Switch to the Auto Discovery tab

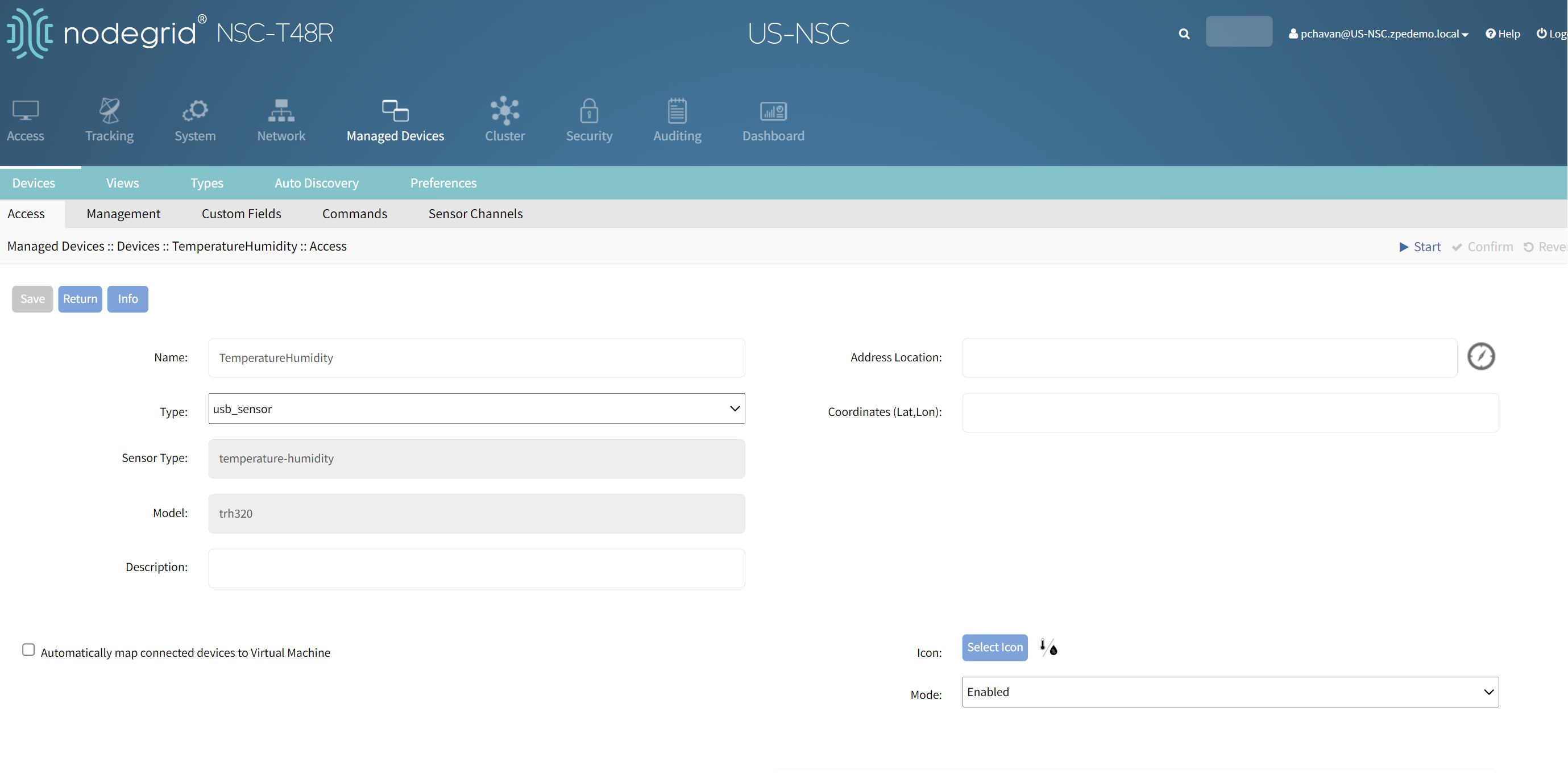click(x=317, y=182)
